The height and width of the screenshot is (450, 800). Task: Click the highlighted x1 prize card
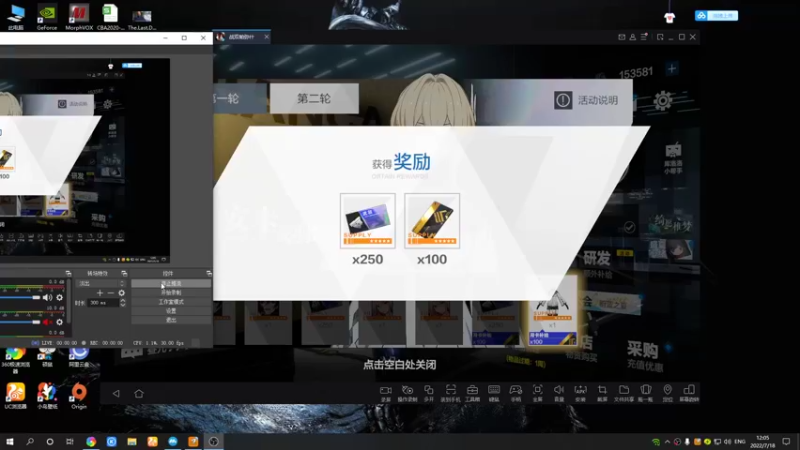(x=552, y=310)
